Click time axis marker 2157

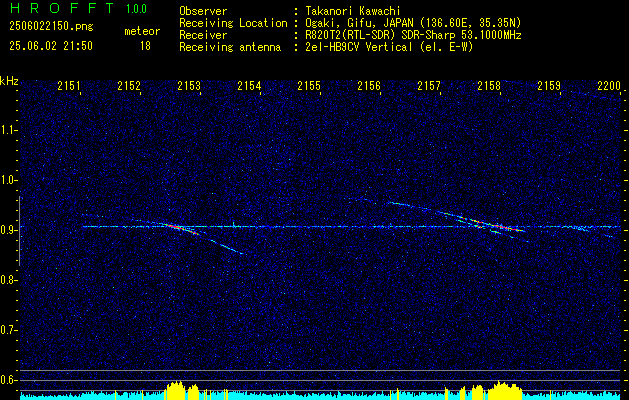pos(429,85)
